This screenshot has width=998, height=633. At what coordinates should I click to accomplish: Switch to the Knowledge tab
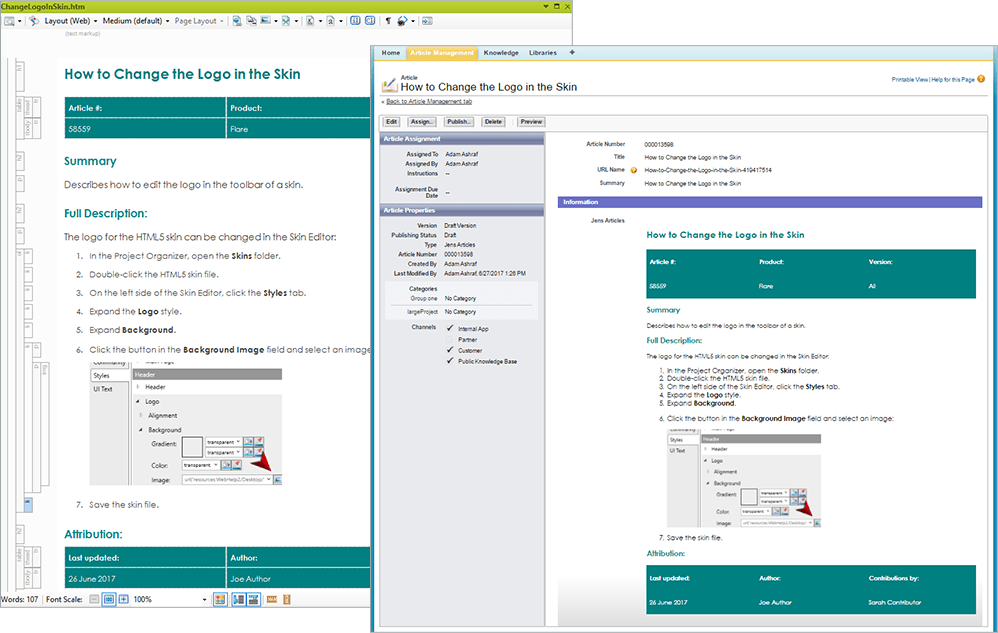click(x=501, y=52)
